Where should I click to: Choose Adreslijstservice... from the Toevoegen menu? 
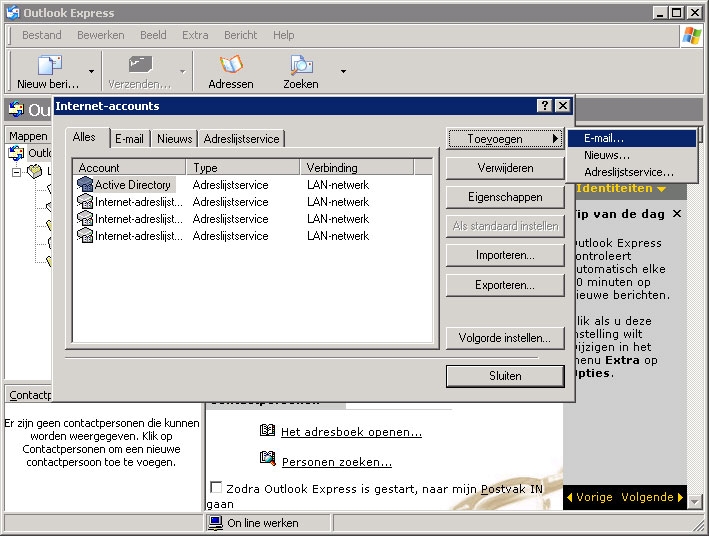[632, 172]
